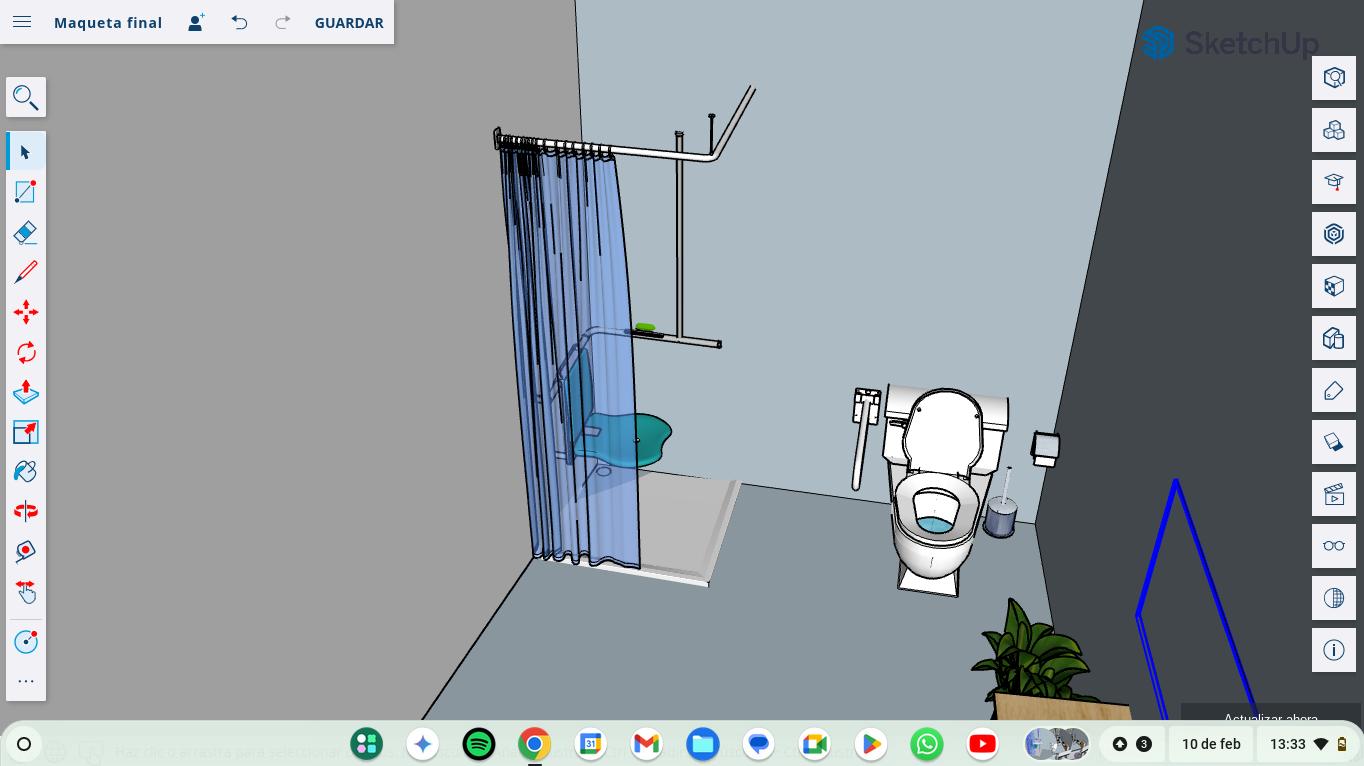Select the Orbit tool
This screenshot has width=1364, height=766.
click(26, 511)
